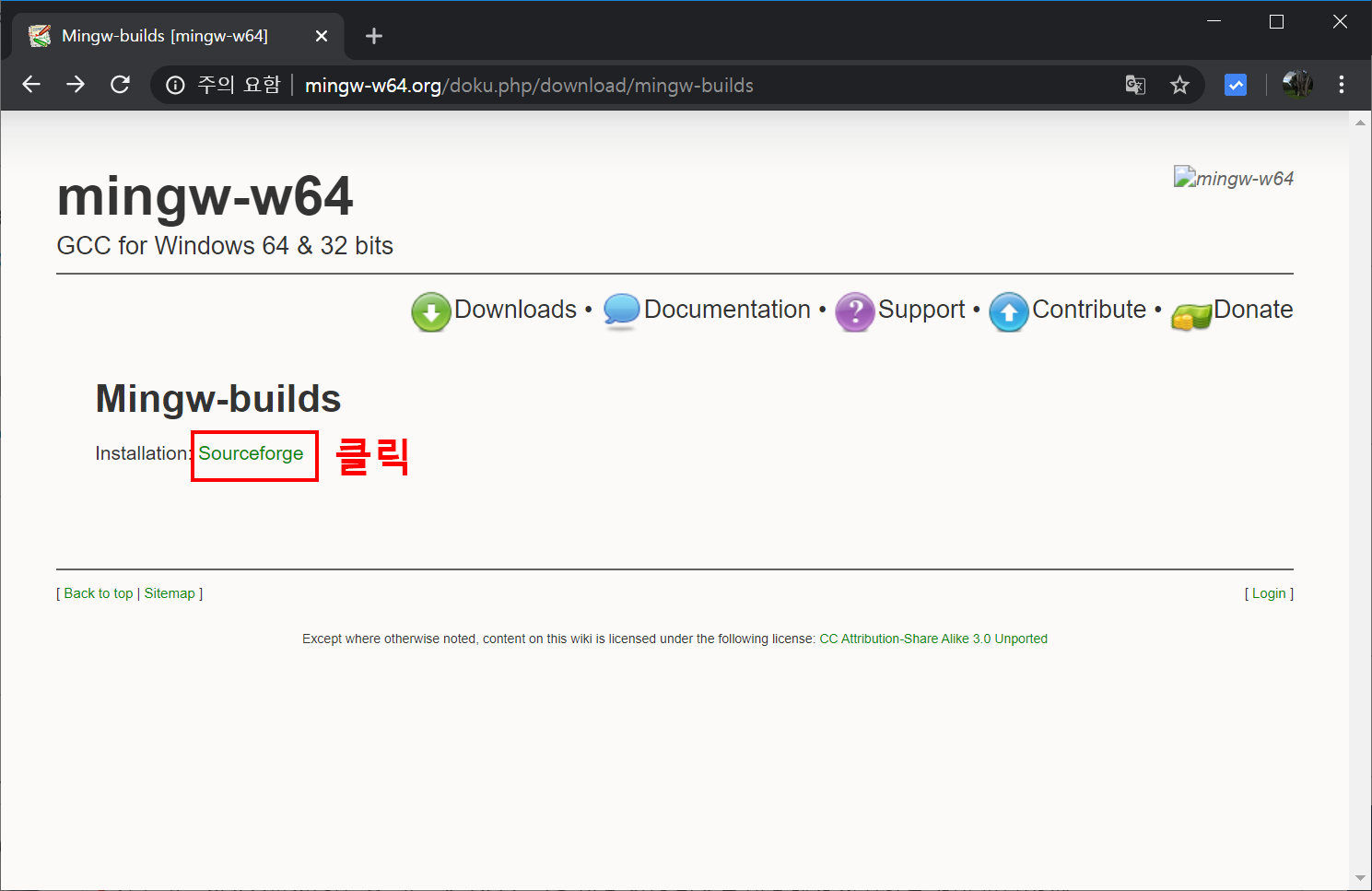The image size is (1372, 891).
Task: Click the Contribute up-arrow icon
Action: pyautogui.click(x=1008, y=313)
